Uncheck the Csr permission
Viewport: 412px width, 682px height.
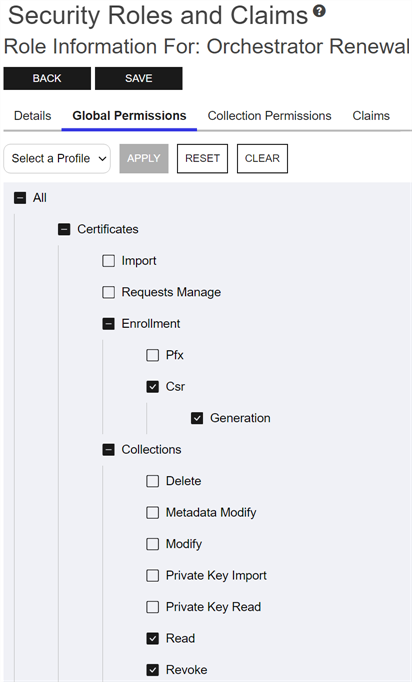[153, 387]
